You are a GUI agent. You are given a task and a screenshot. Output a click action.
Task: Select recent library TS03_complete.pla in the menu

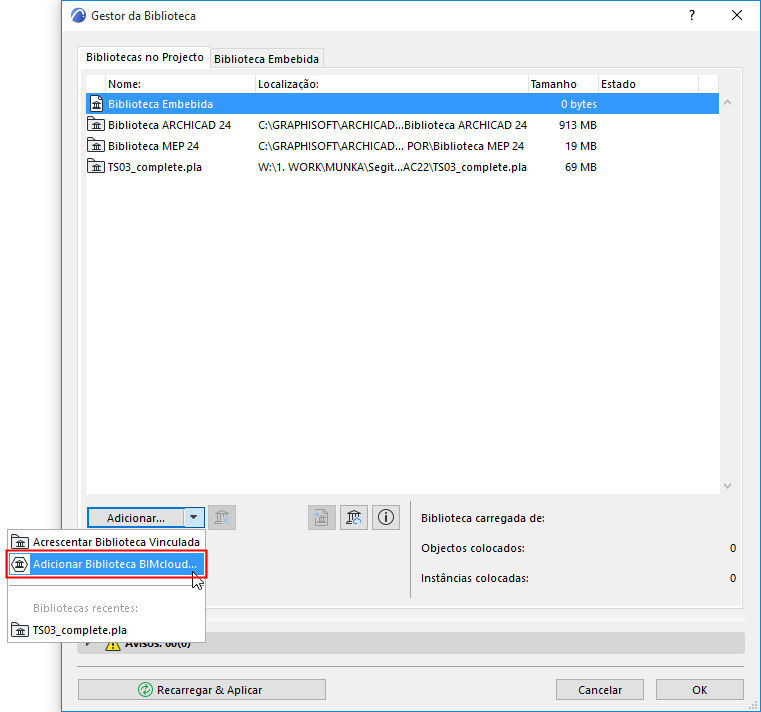tap(107, 630)
